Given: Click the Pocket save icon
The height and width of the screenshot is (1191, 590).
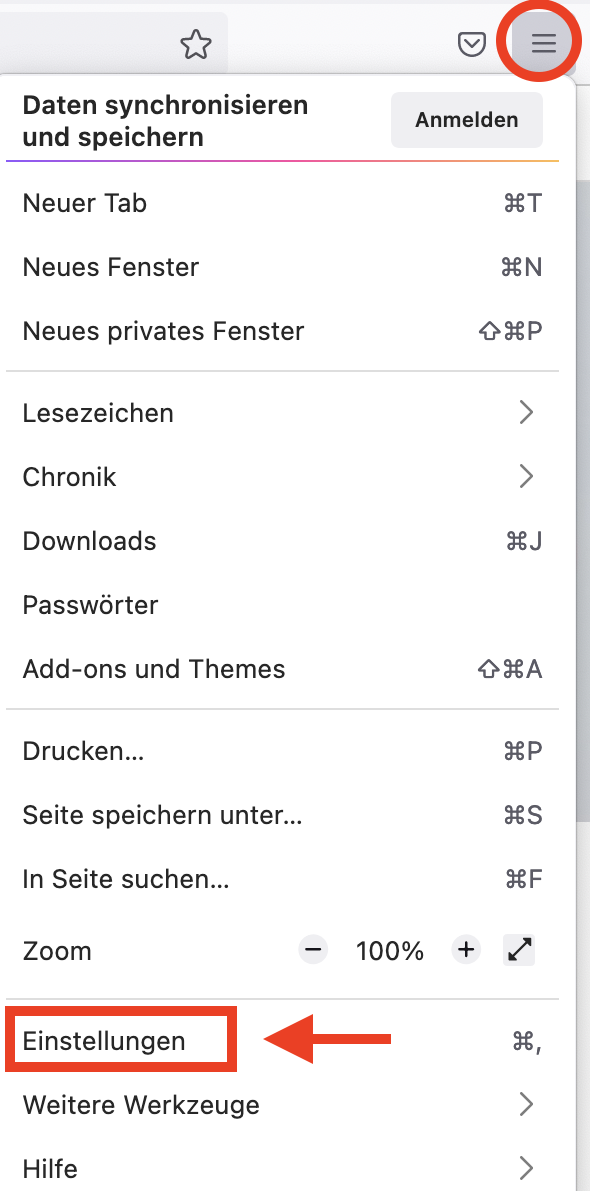Looking at the screenshot, I should [472, 45].
